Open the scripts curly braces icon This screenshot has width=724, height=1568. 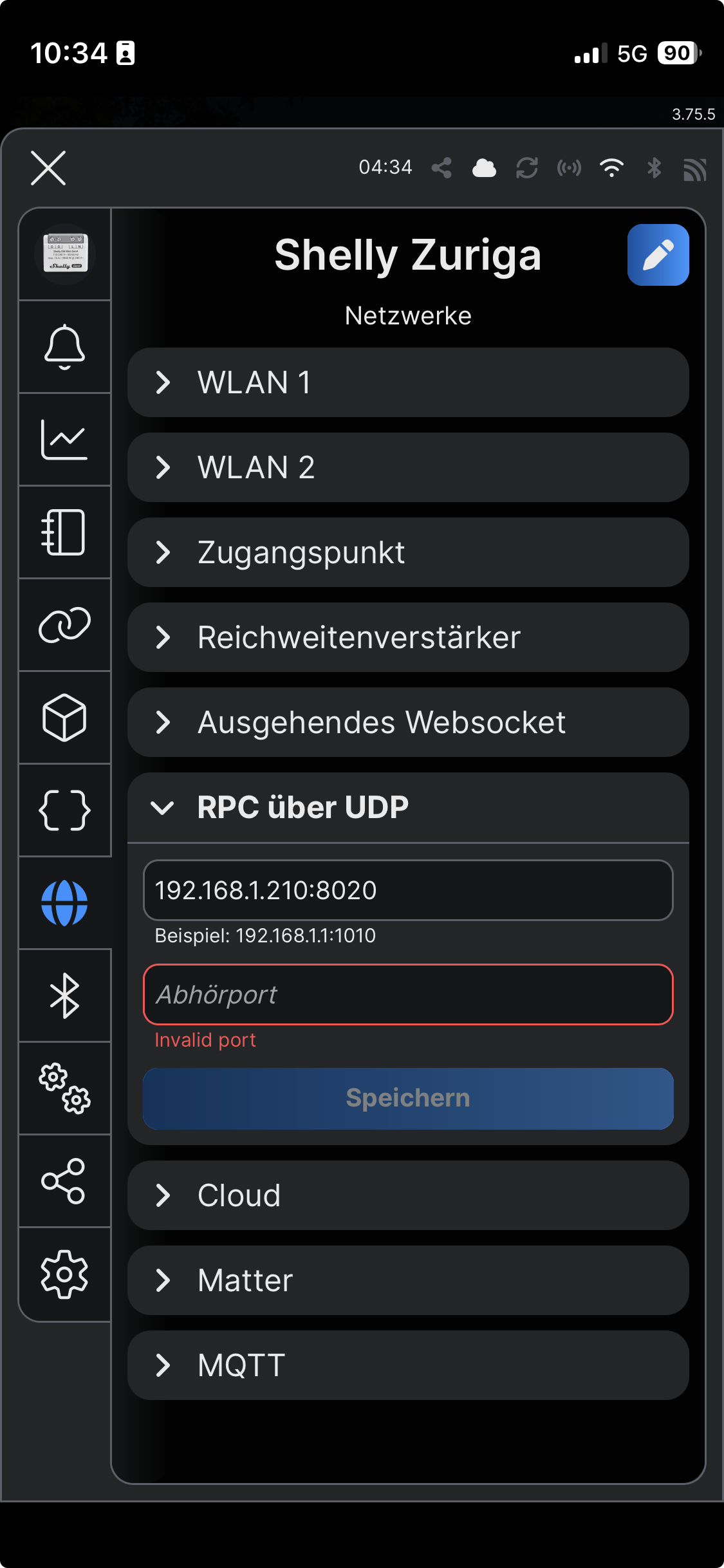[x=64, y=810]
